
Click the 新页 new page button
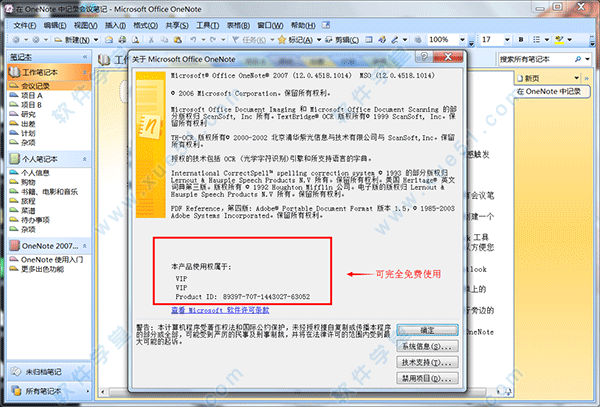pos(528,78)
